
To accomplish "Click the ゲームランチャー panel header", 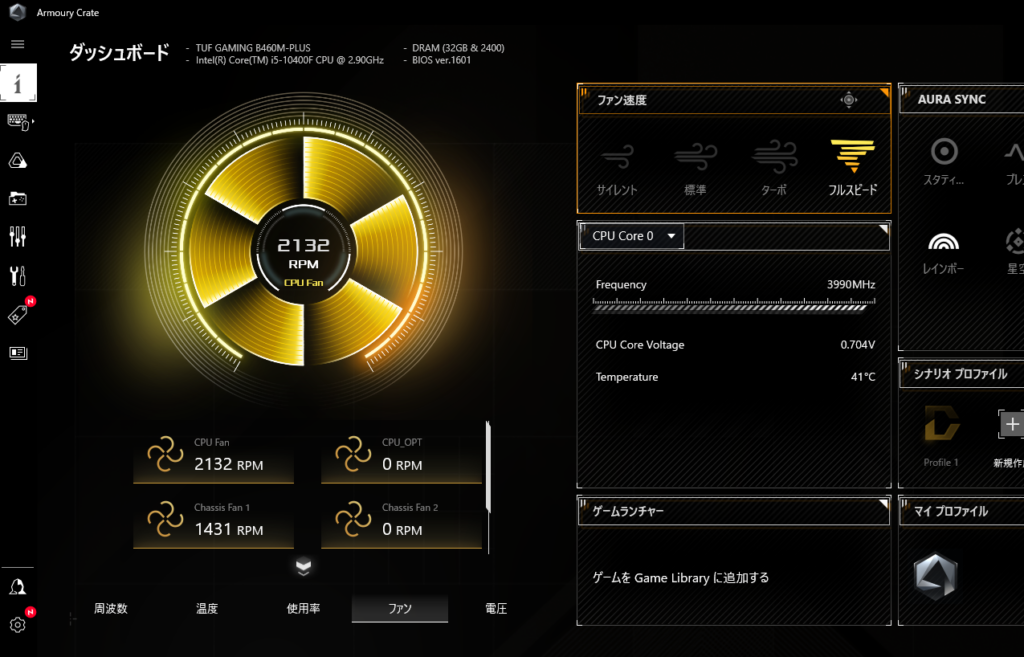I will [x=734, y=511].
